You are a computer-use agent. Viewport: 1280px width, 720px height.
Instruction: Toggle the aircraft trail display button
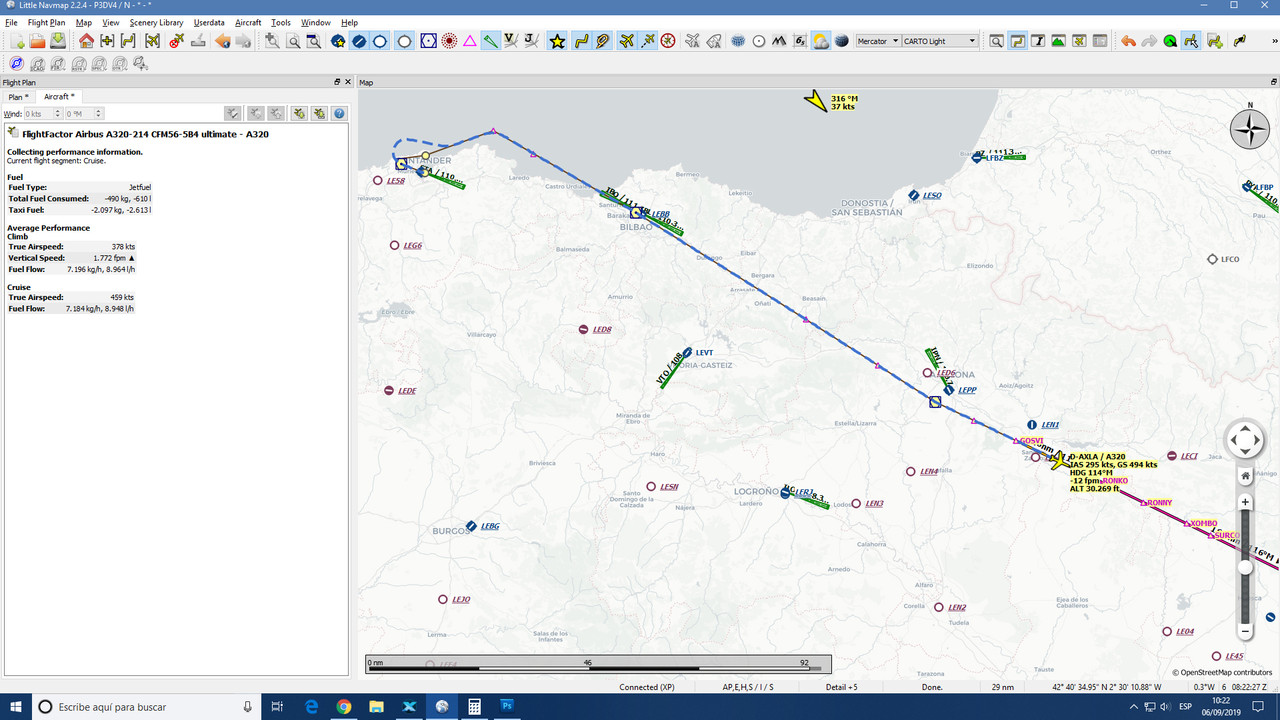(647, 41)
